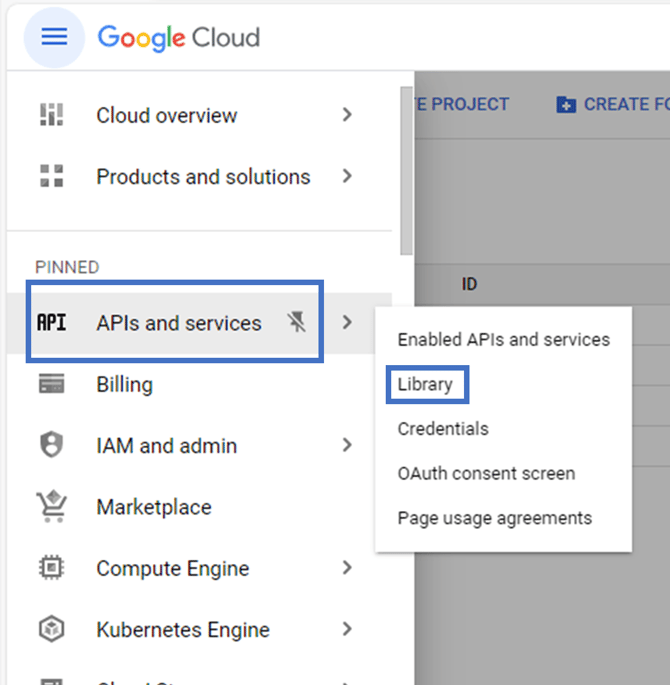Click the navigation menu scrollbar
Viewport: 670px width, 685px height.
(406, 170)
